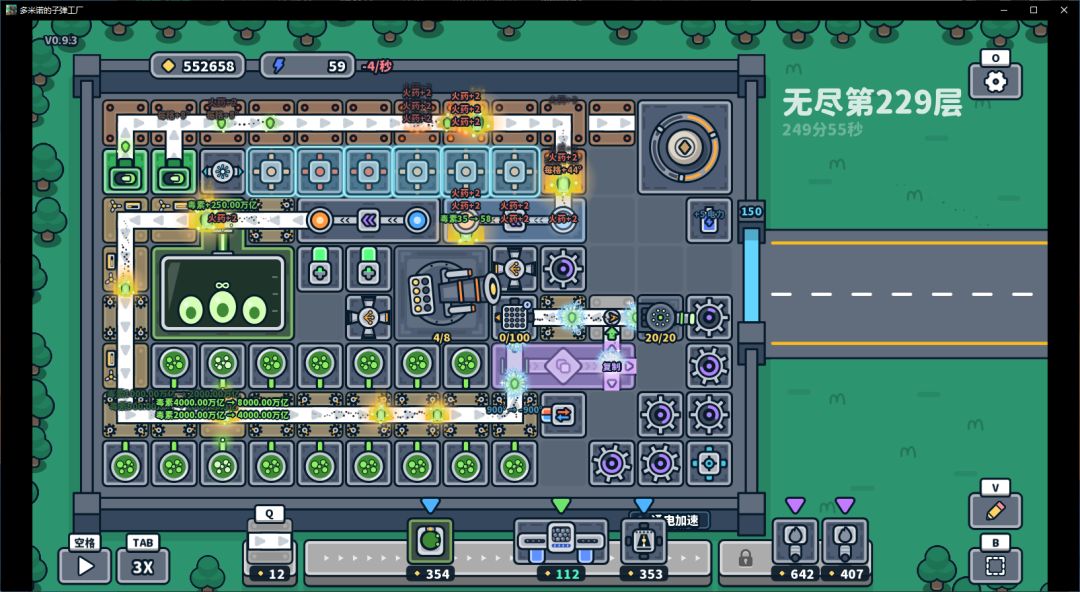Viewport: 1080px width, 592px height.
Task: Select the purple gear tile beside 20/20 machine
Action: coord(709,318)
